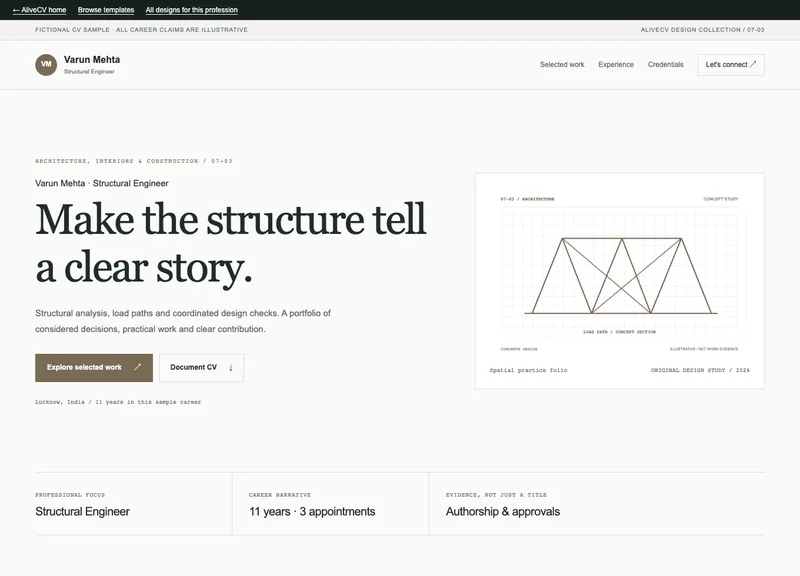800x576 pixels.
Task: Click the download arrow on Document CV
Action: [x=231, y=367]
